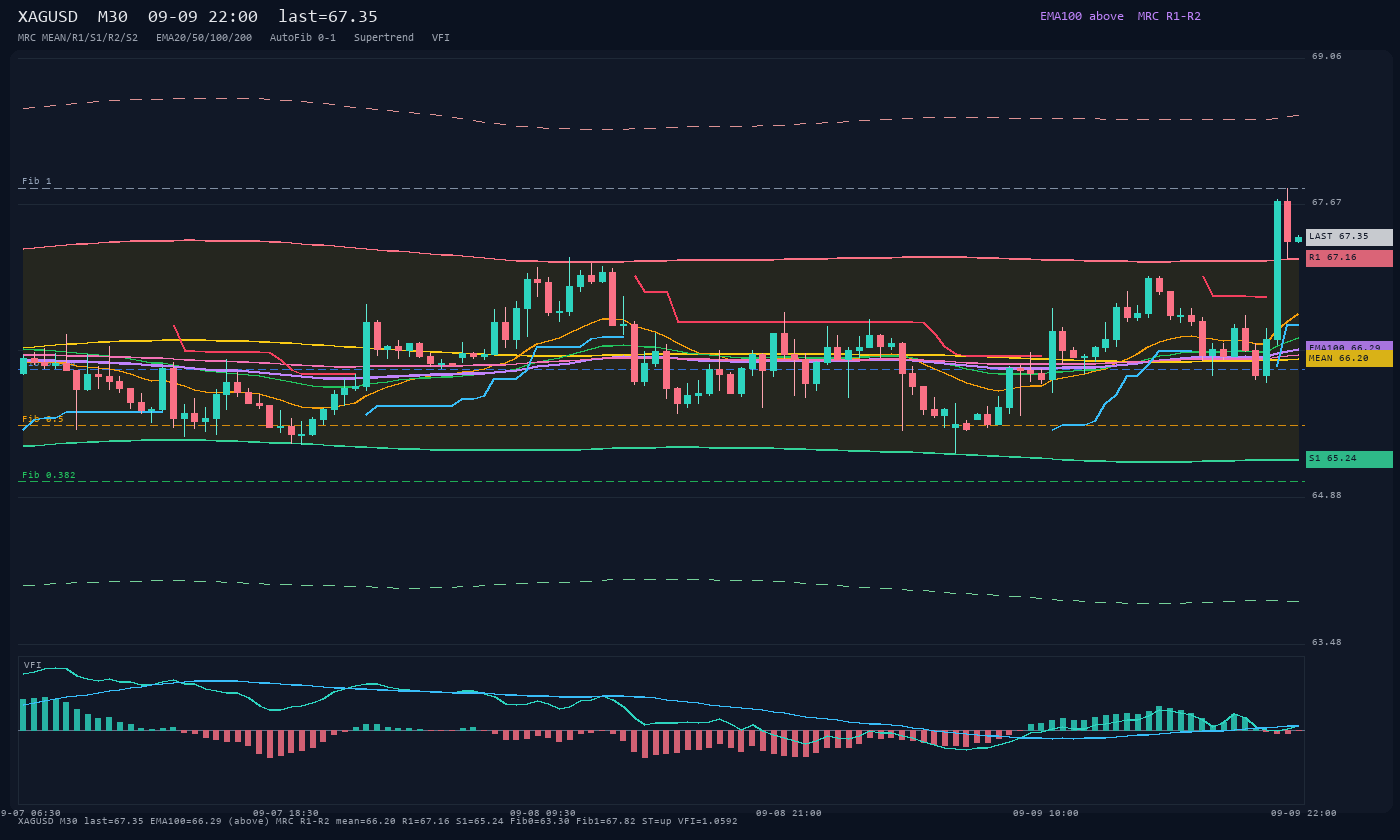Click the 69.06 price axis label
Image resolution: width=1400 pixels, height=840 pixels.
click(1327, 57)
